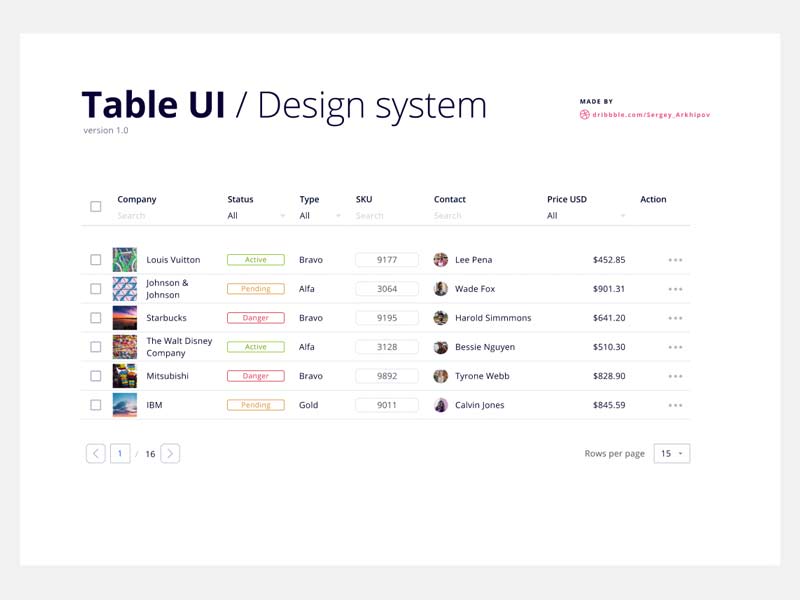
Task: Click Mitsubishi thumbnail image
Action: tap(124, 376)
